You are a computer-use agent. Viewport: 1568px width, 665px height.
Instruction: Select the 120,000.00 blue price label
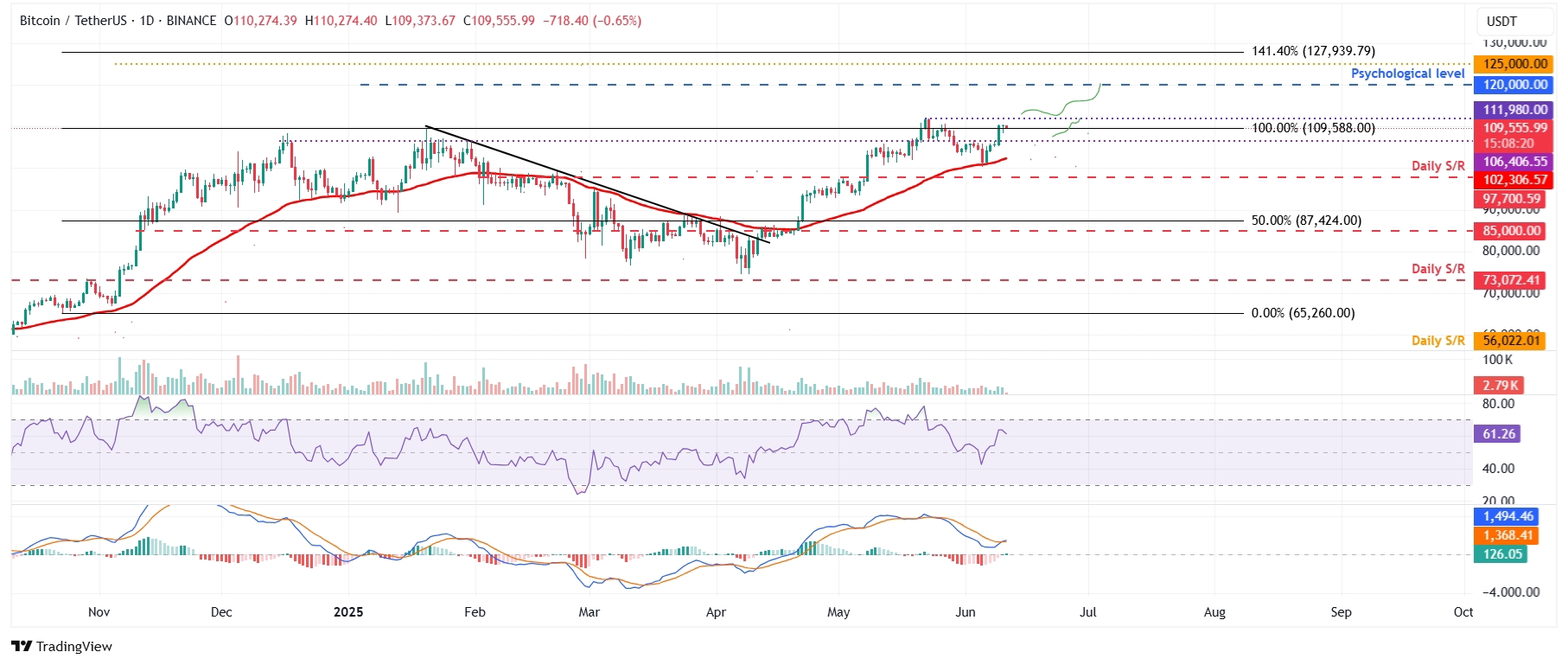pos(1514,85)
